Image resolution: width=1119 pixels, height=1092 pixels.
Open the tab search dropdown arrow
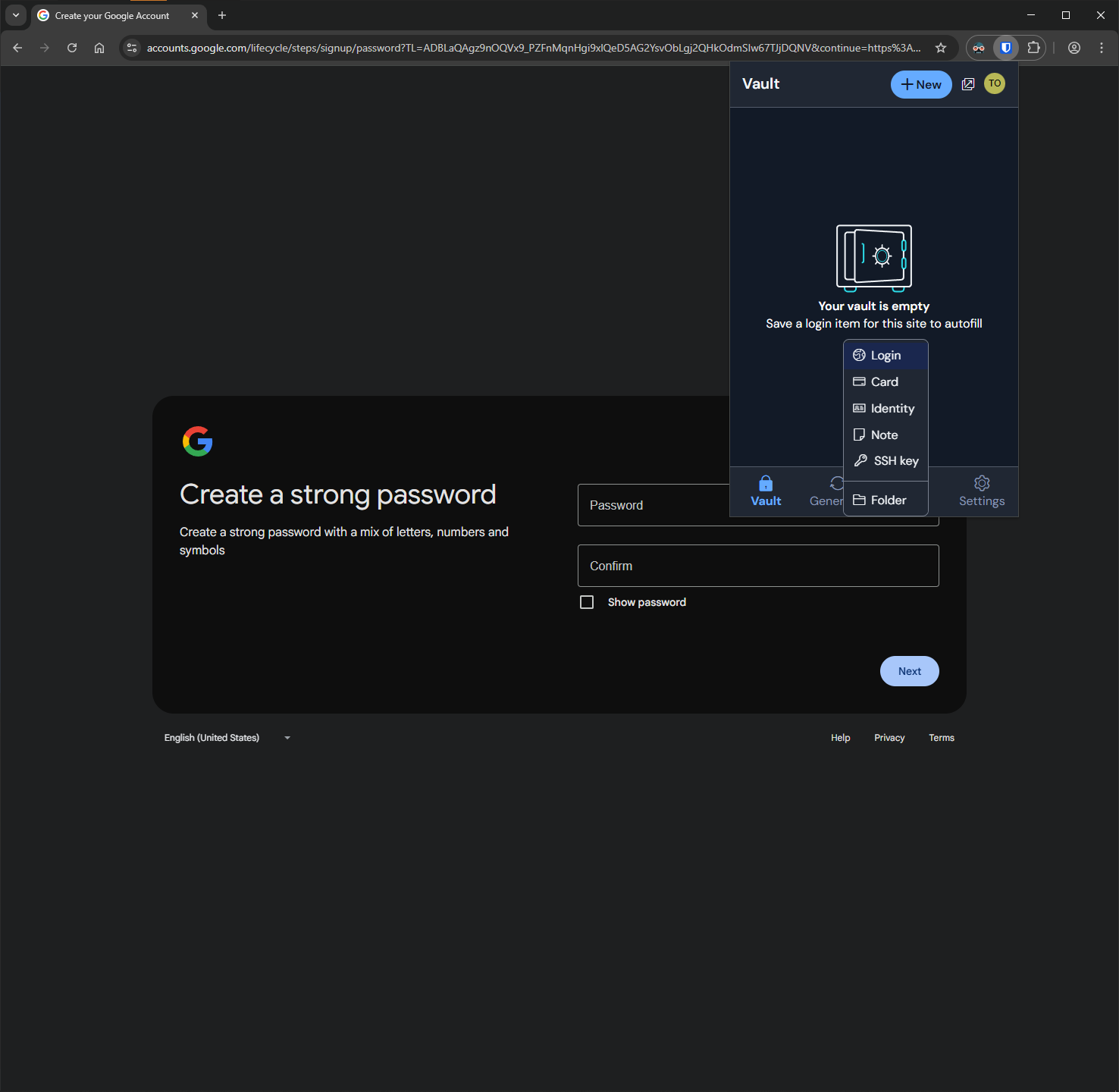16,15
